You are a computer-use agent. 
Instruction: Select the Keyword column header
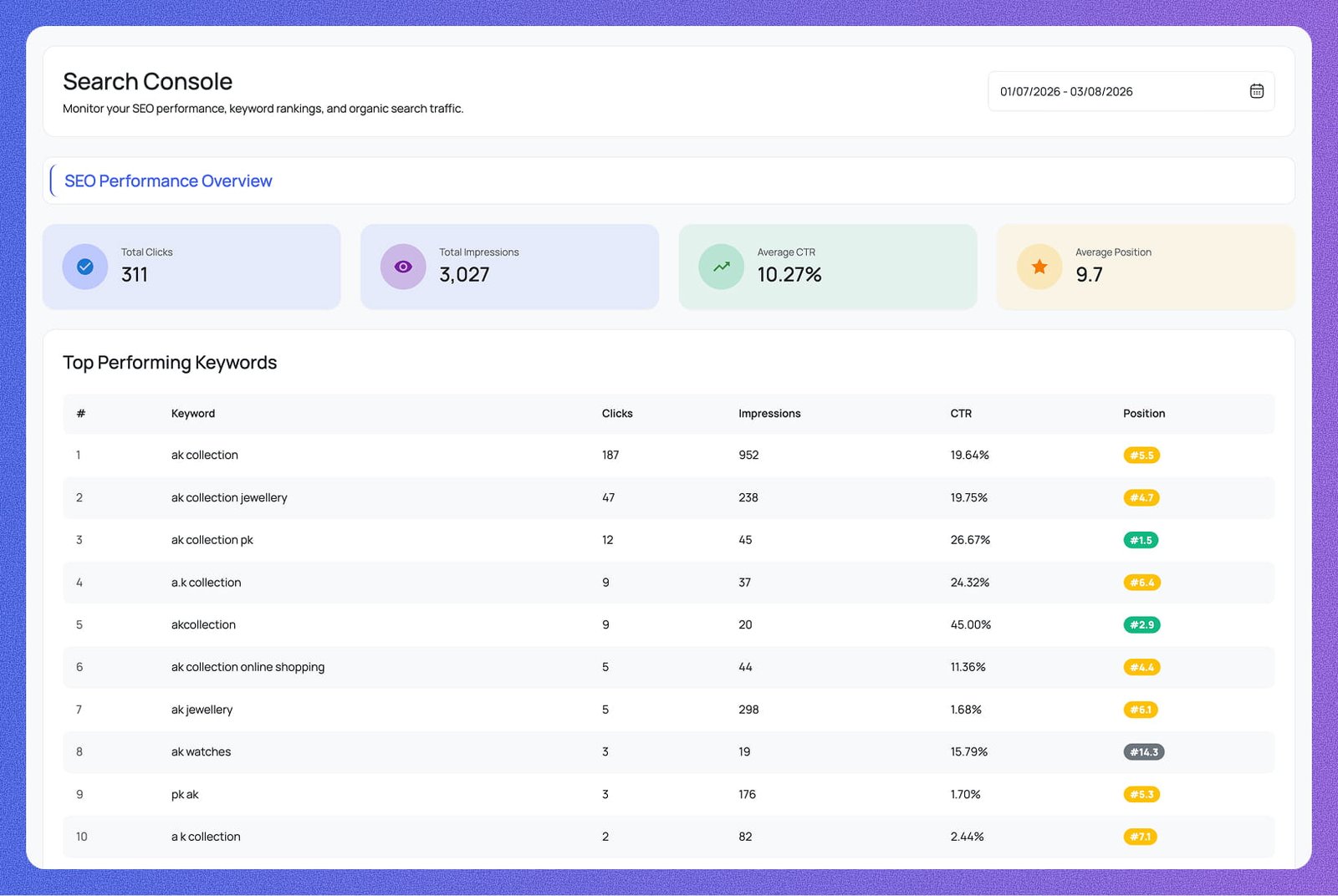pyautogui.click(x=192, y=413)
